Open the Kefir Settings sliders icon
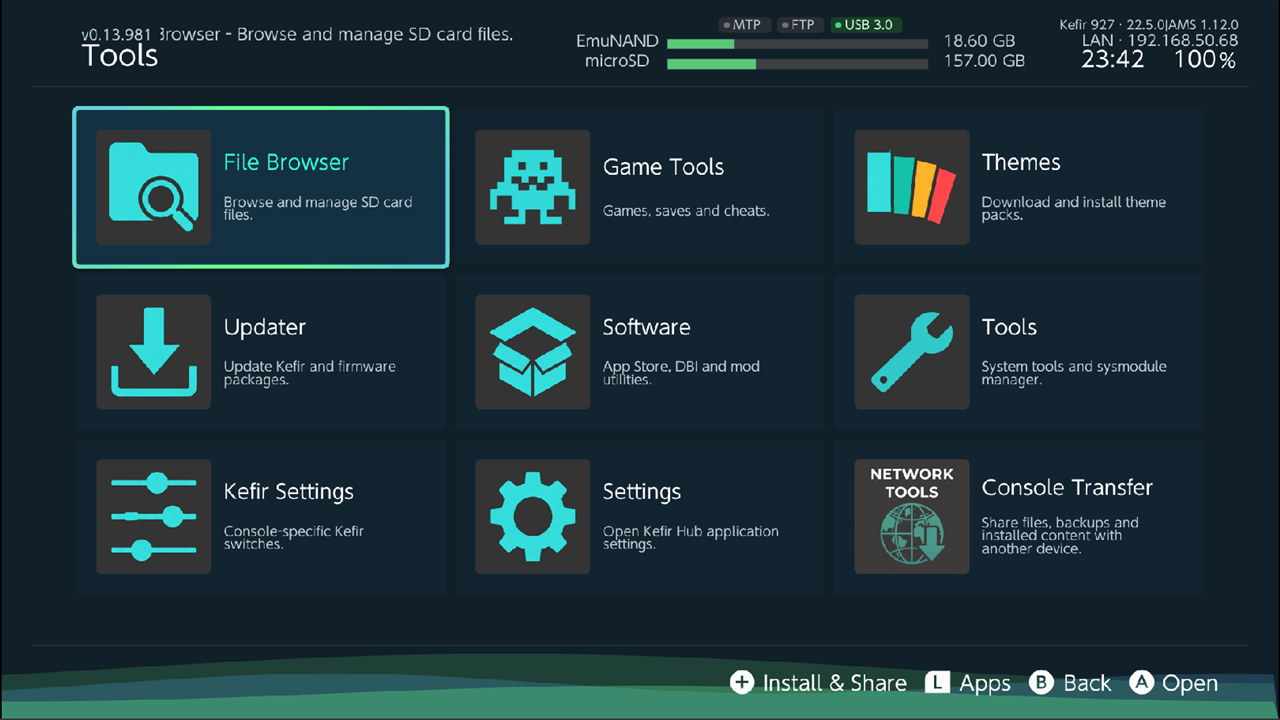Screen dimensions: 1280x720 click(153, 517)
